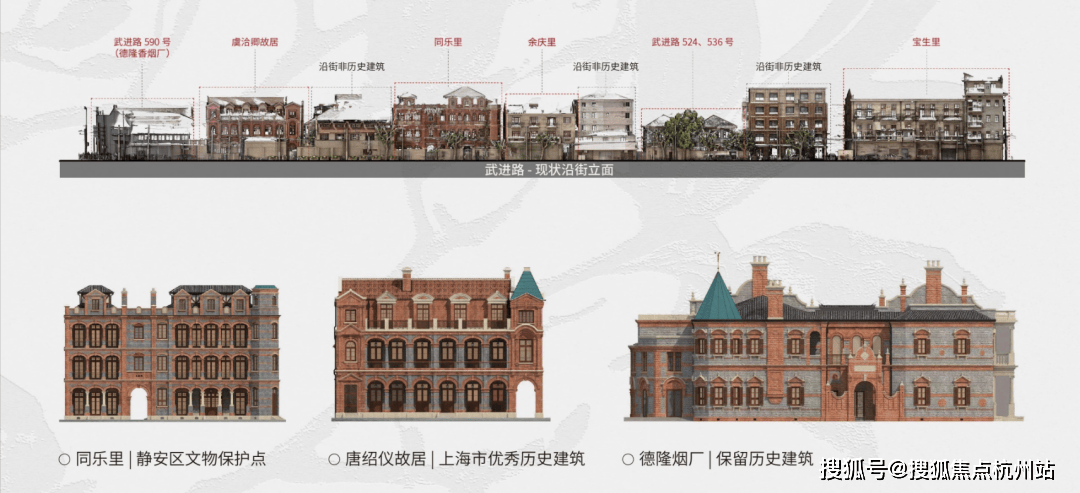This screenshot has width=1080, height=493.
Task: Click the circle bullet before 德隆烟厂 caption
Action: (628, 459)
